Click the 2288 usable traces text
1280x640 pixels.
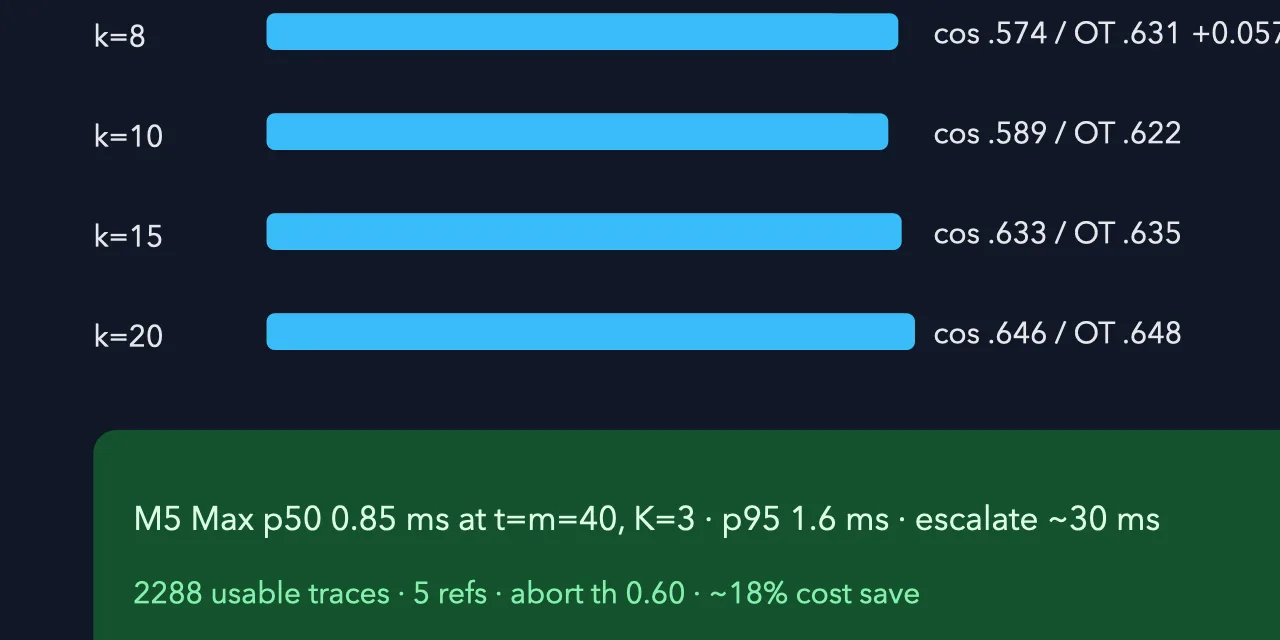(x=261, y=594)
